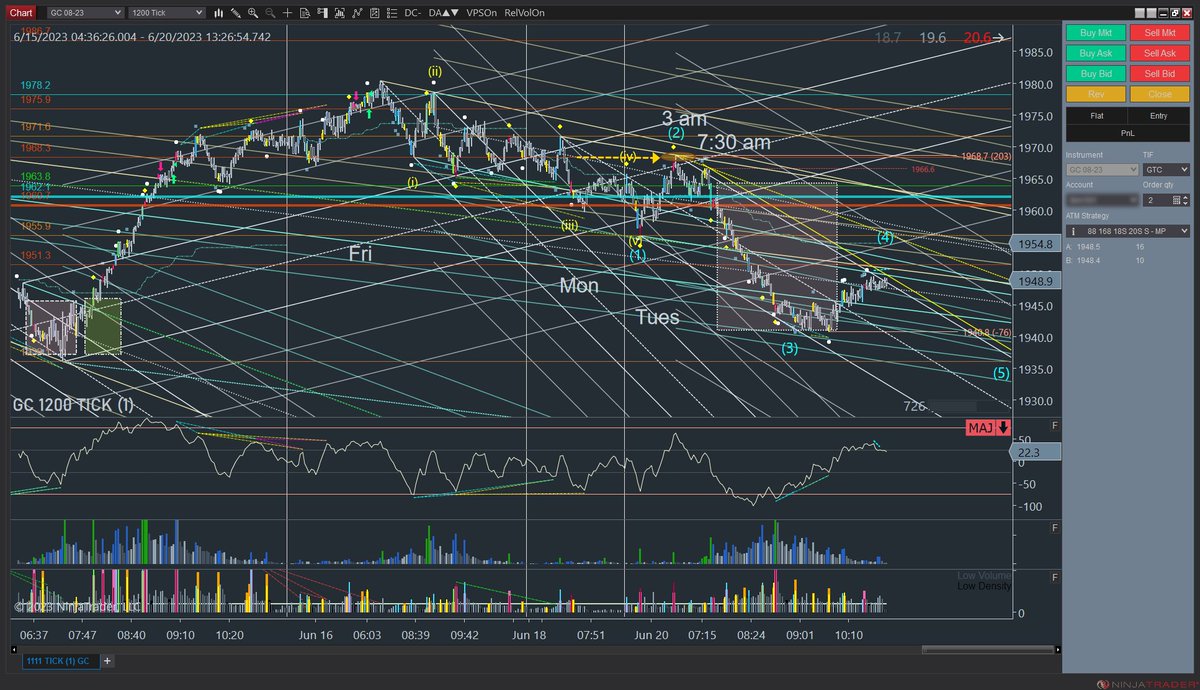The width and height of the screenshot is (1200, 690).
Task: Click the 1968.7 (203) level label
Action: pos(987,157)
